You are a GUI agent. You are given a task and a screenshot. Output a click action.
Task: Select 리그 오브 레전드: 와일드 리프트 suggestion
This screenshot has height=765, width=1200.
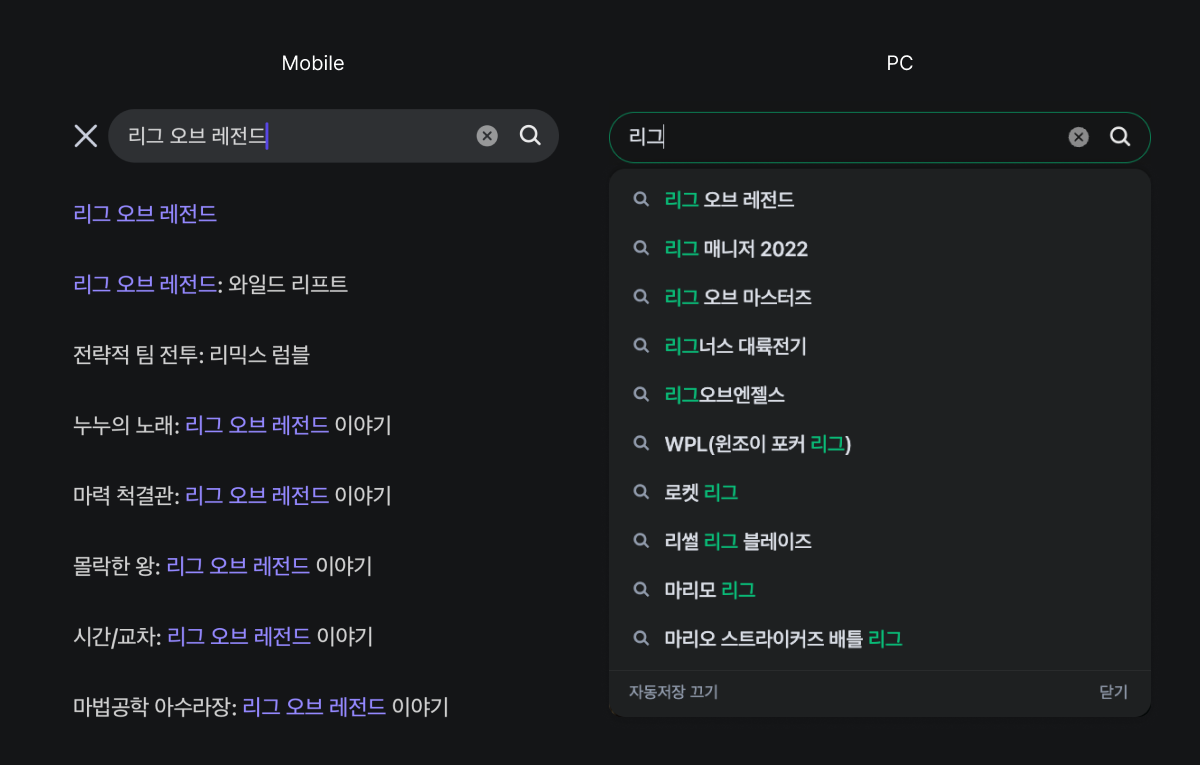(211, 284)
